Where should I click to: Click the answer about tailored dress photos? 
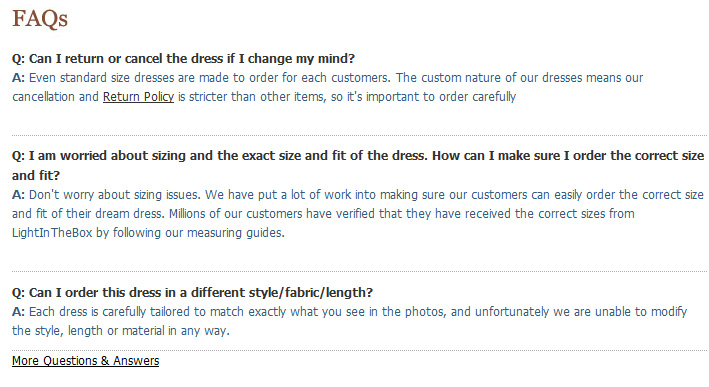click(350, 321)
